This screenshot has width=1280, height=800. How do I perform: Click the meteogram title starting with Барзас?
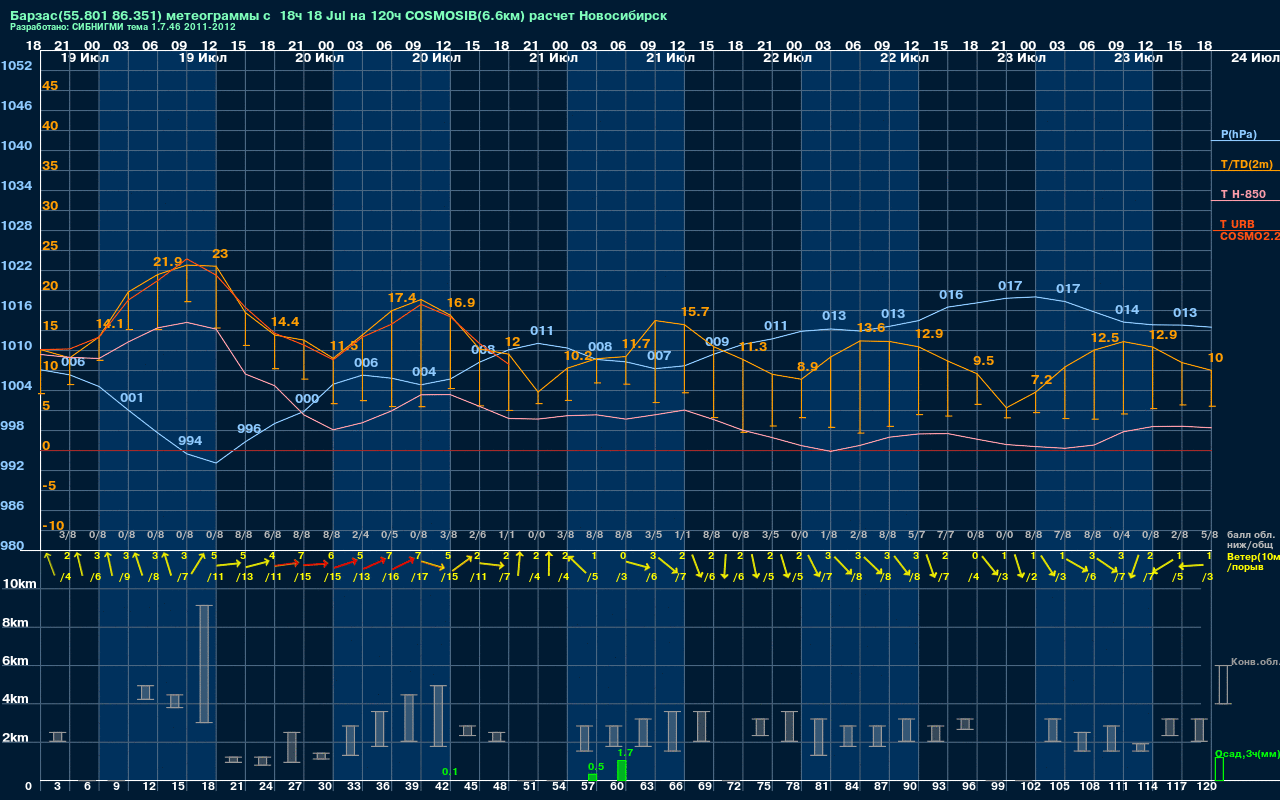point(339,16)
